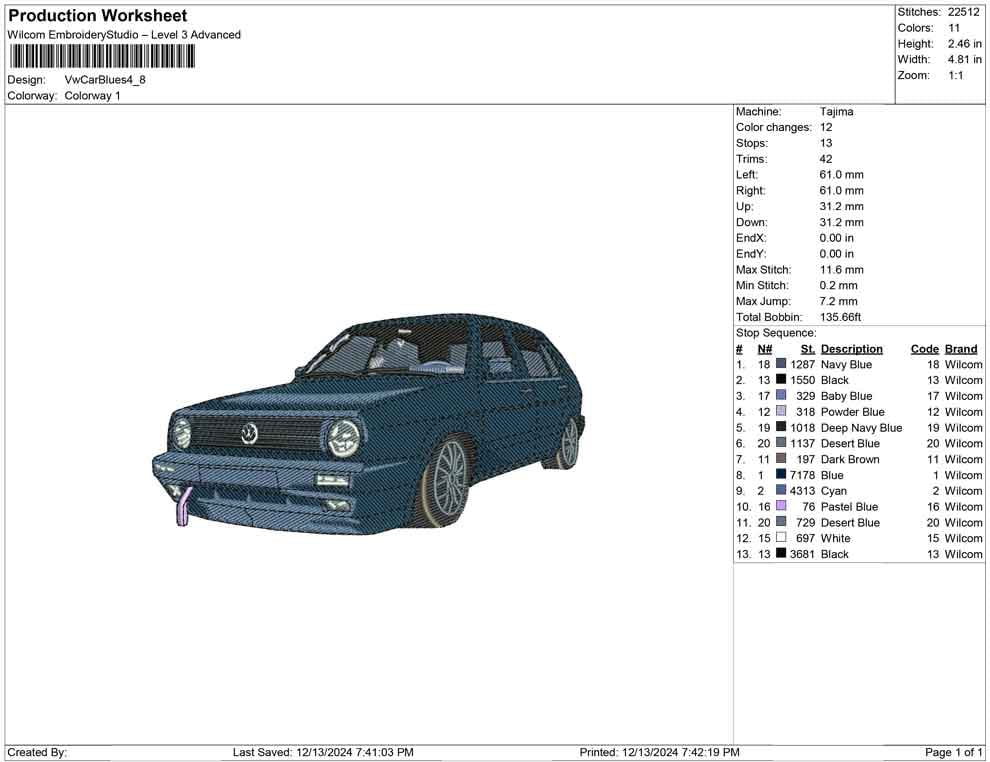Click the Brand column header
Image resolution: width=990 pixels, height=762 pixels.
[x=961, y=349]
